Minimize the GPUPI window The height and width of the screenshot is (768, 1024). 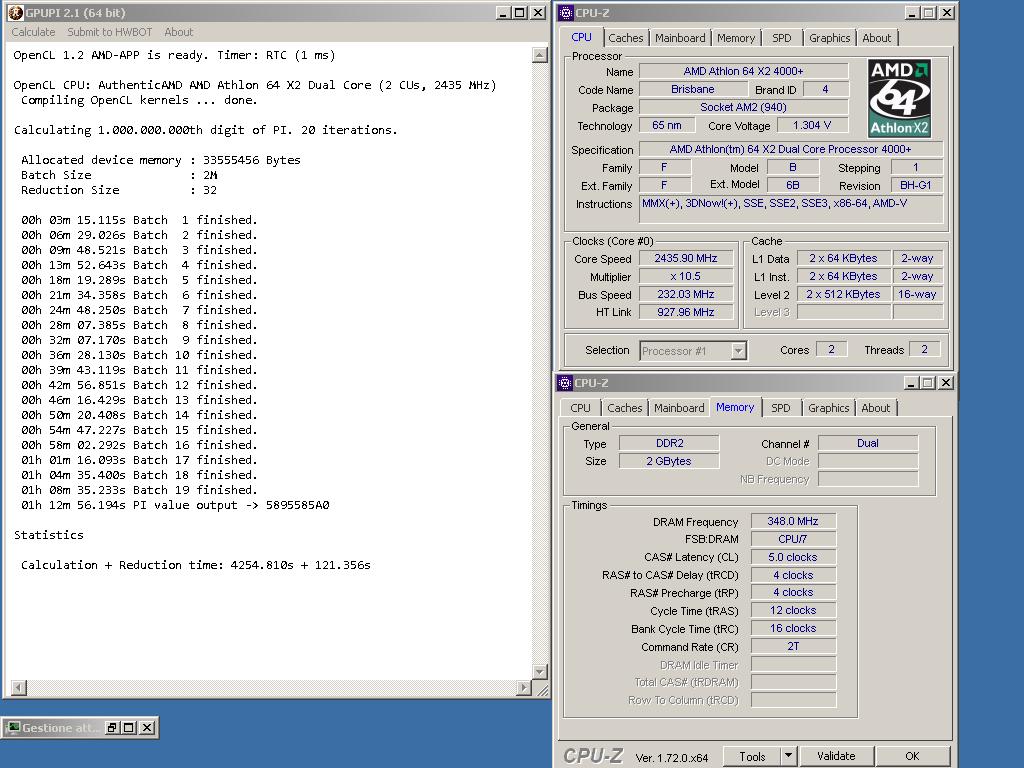click(503, 12)
